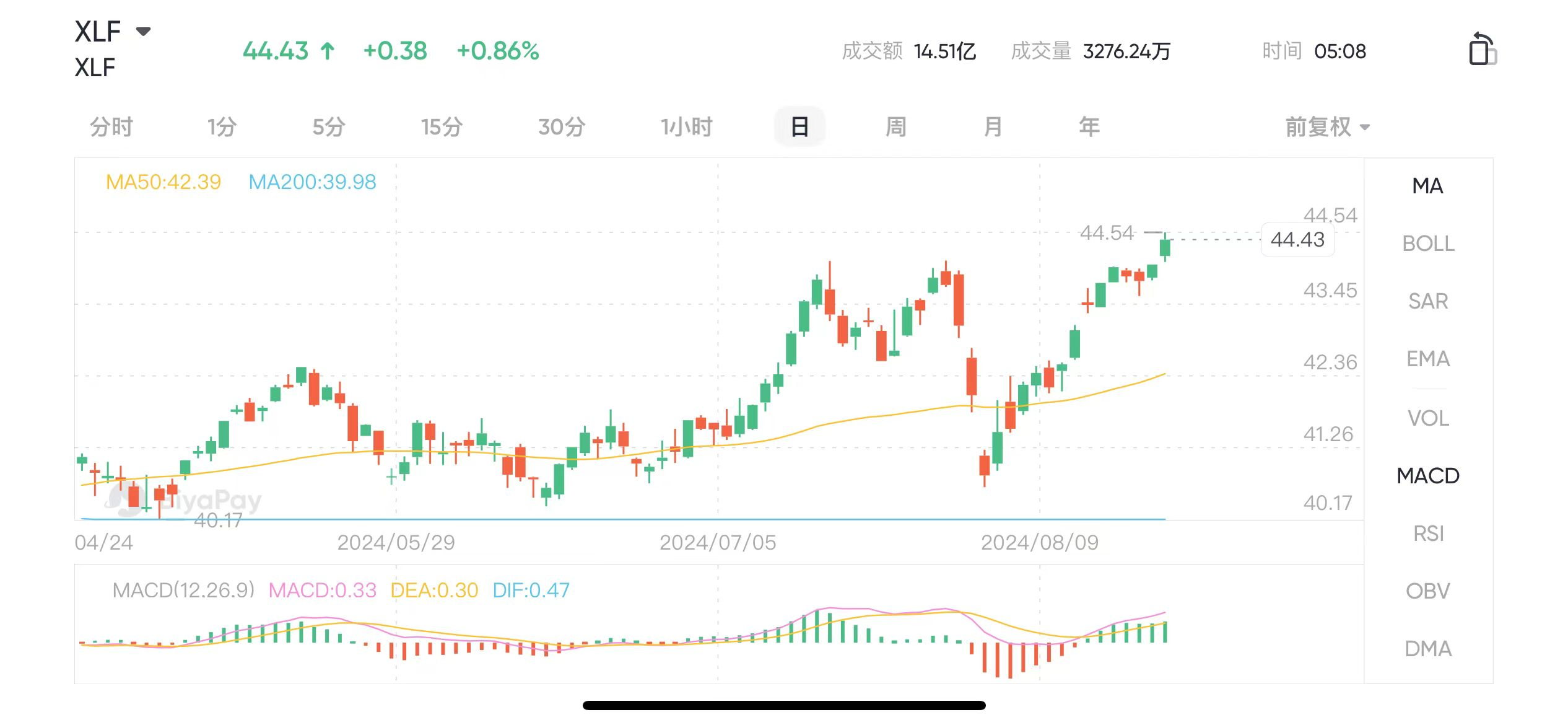The width and height of the screenshot is (1568, 725).
Task: Show the VOL sub-indicator
Action: pyautogui.click(x=1428, y=418)
